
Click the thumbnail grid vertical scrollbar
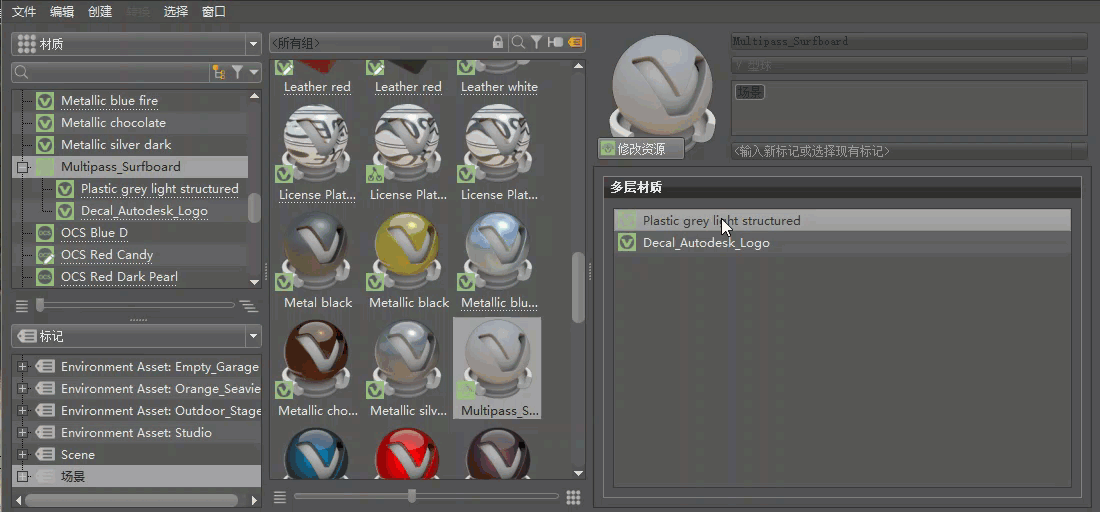coord(578,288)
